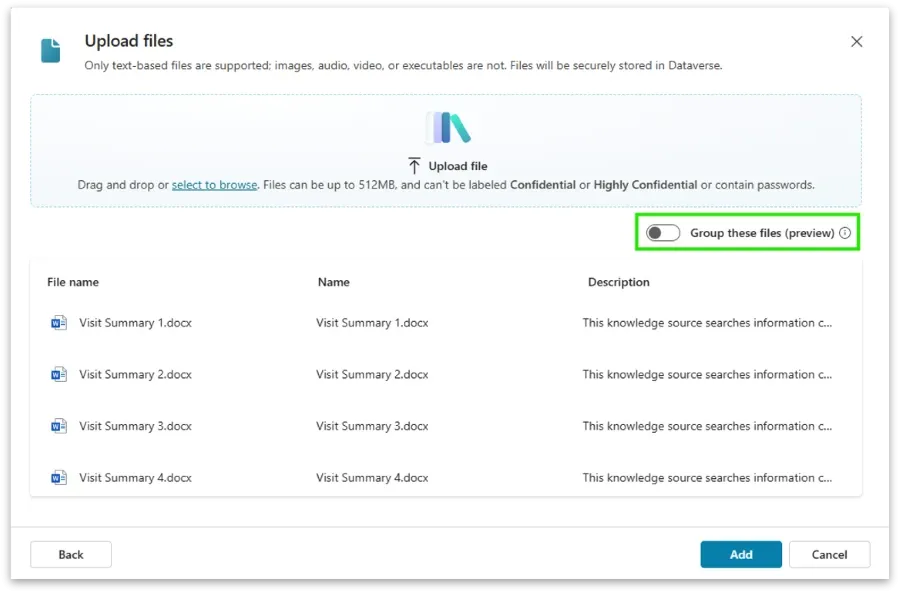The height and width of the screenshot is (593, 900).
Task: Click the Word icon beside Visit Summary 1.docx
Action: click(58, 322)
